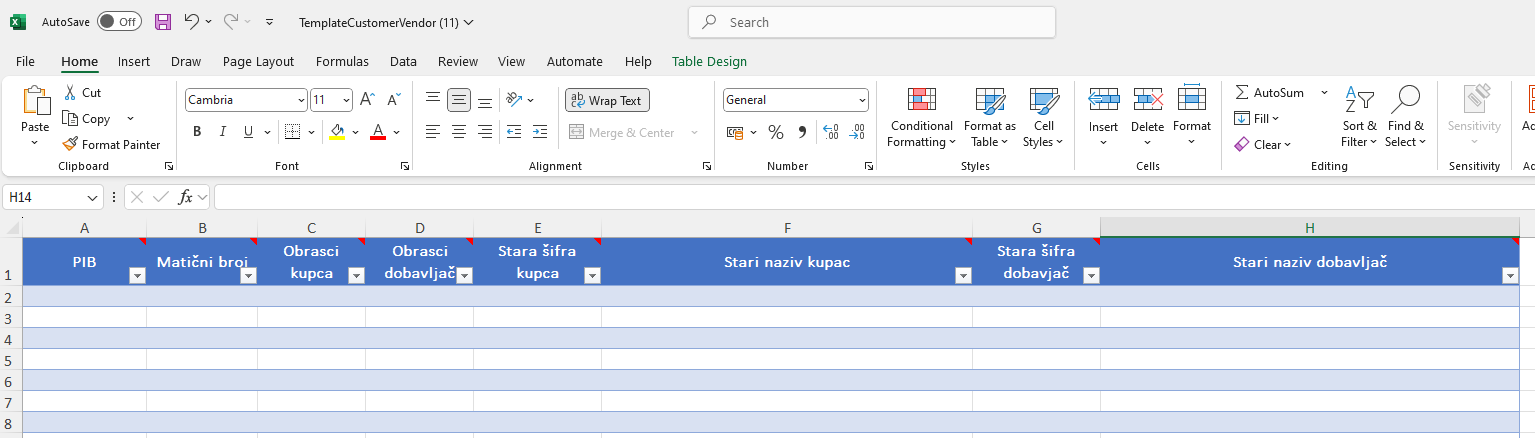Click the Insert Function fx icon
1535x438 pixels.
[185, 197]
